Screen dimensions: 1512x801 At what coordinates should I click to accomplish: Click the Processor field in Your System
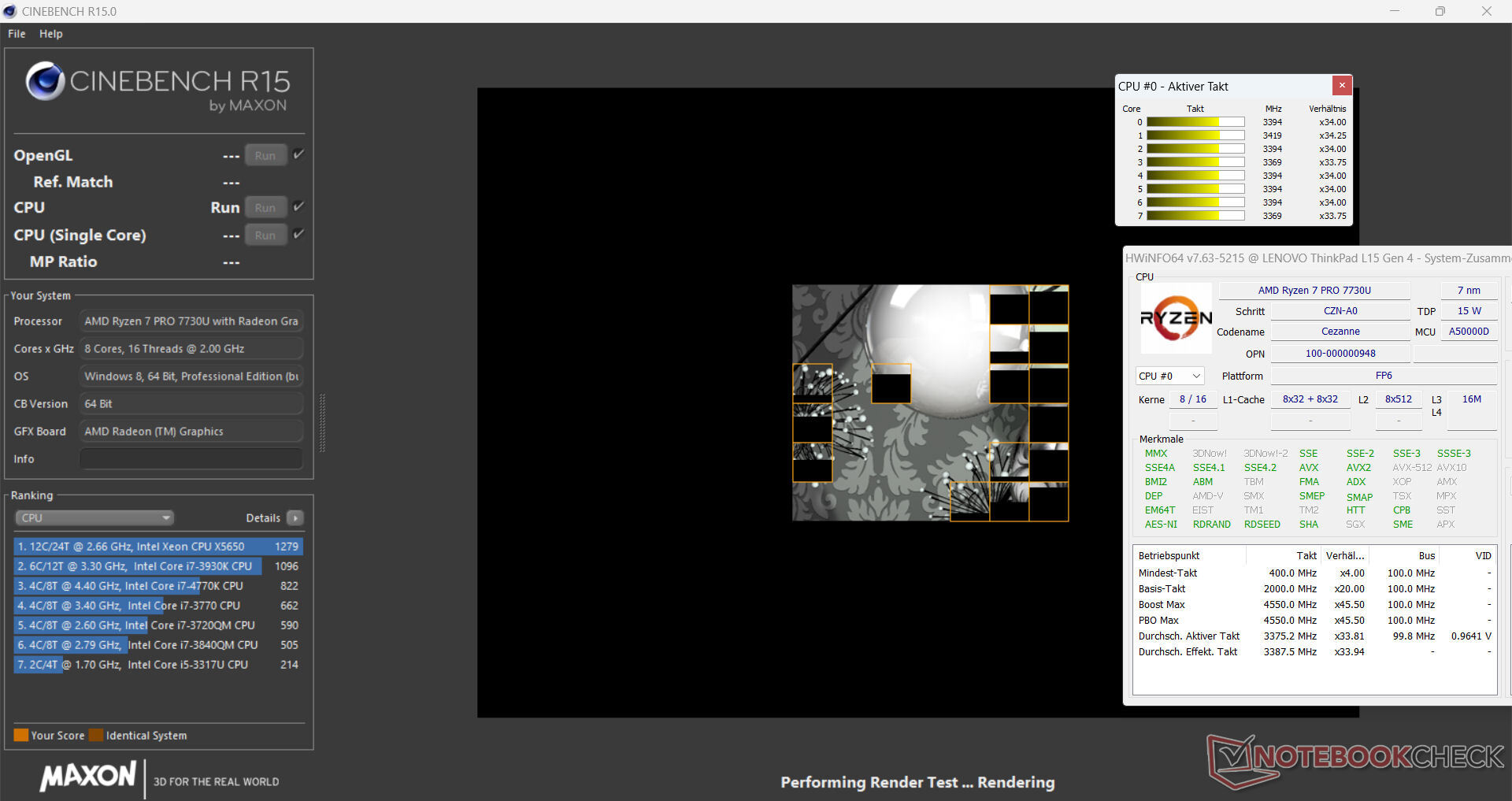coord(191,321)
